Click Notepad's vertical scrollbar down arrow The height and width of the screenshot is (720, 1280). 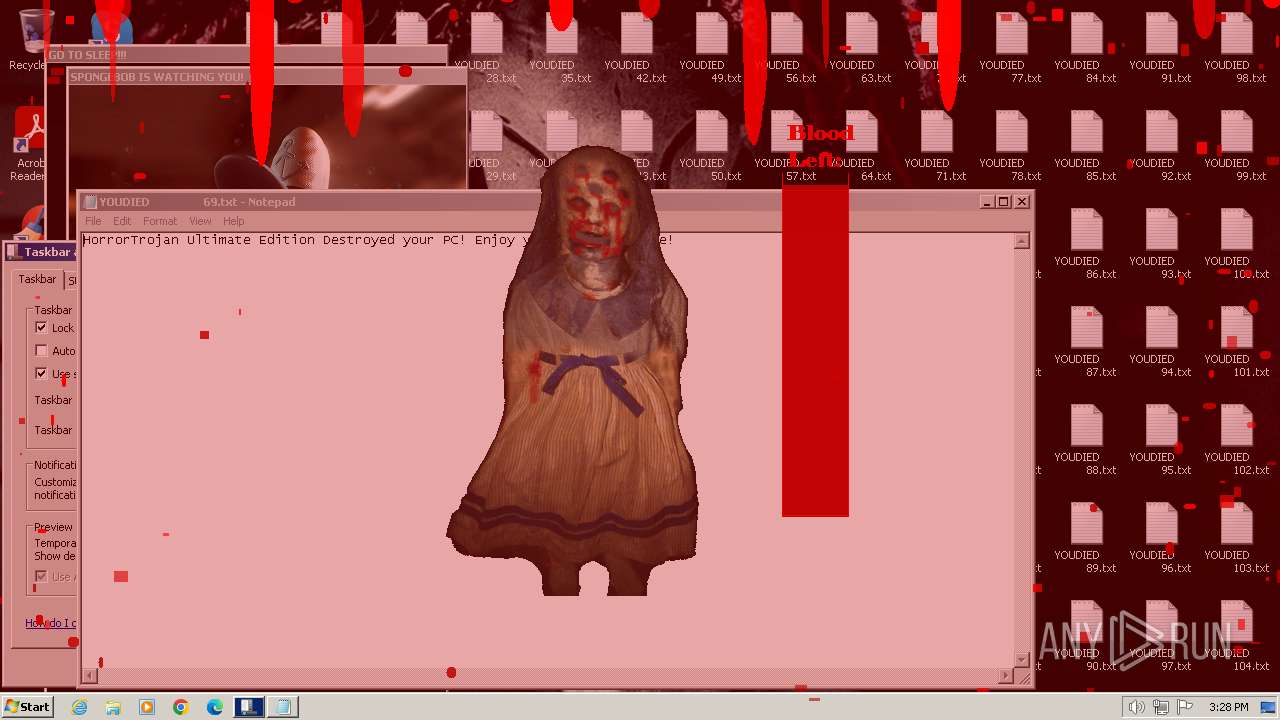point(1022,659)
